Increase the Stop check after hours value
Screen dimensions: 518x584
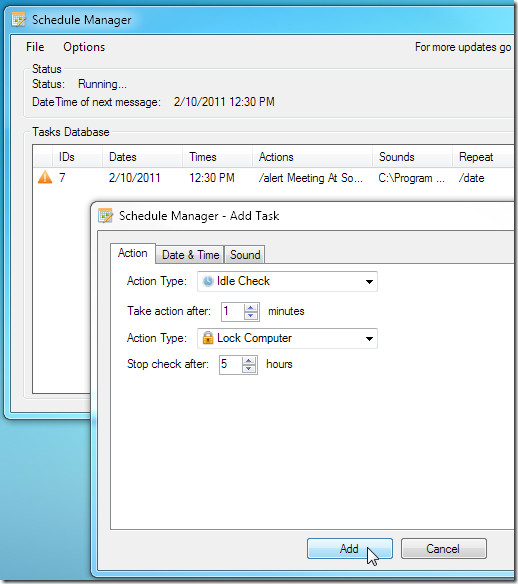coord(249,361)
